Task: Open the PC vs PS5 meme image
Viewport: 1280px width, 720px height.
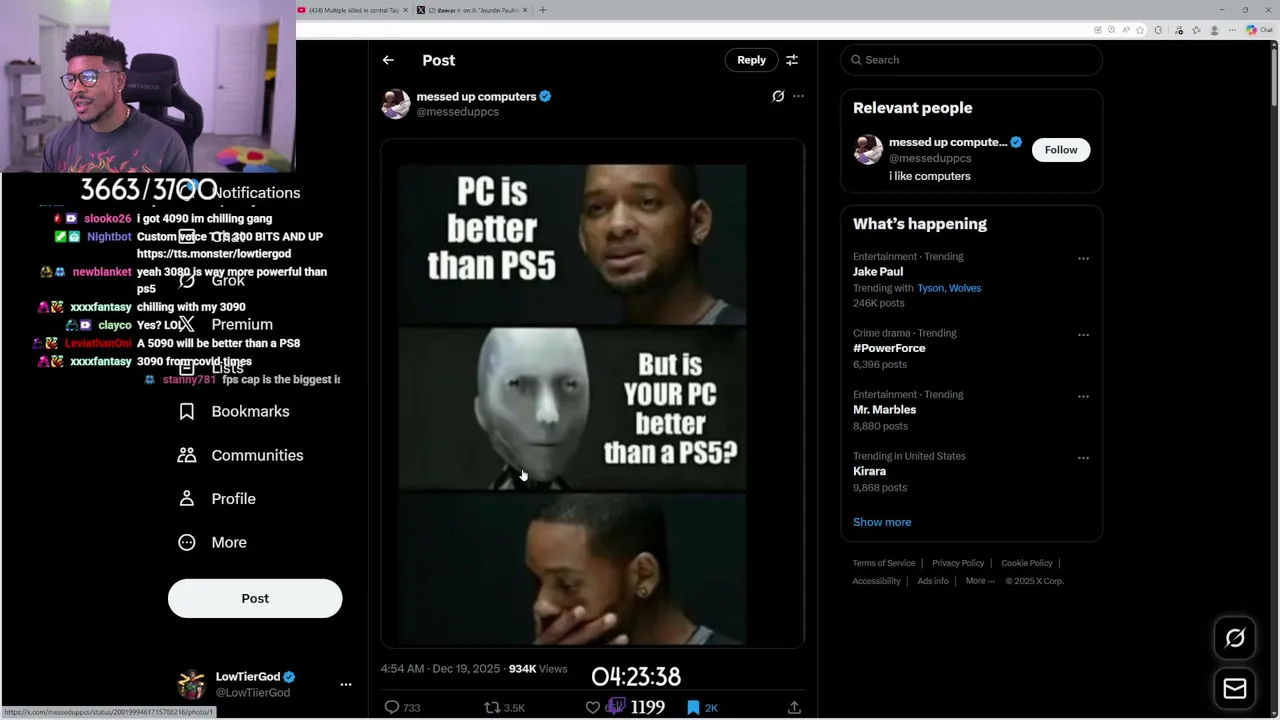Action: click(592, 394)
